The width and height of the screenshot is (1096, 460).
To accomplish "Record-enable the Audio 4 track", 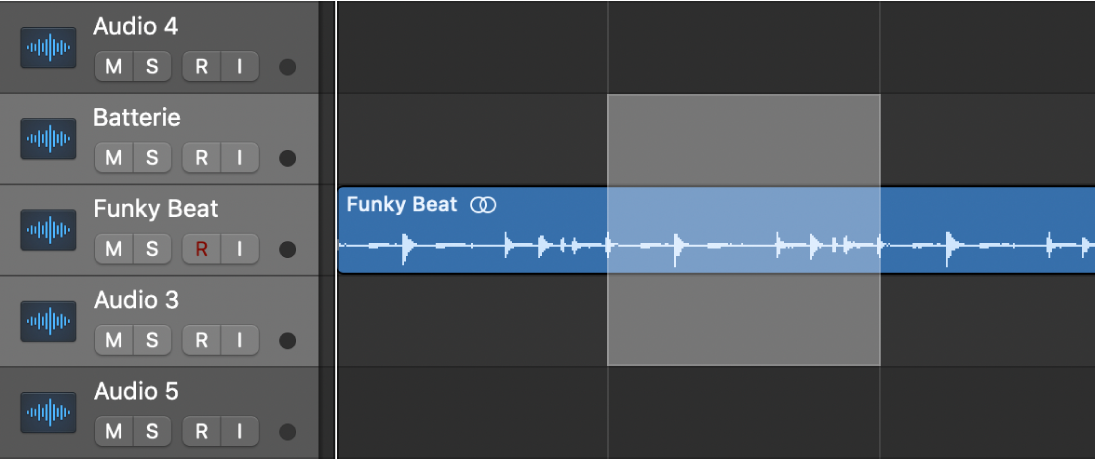I will (201, 67).
